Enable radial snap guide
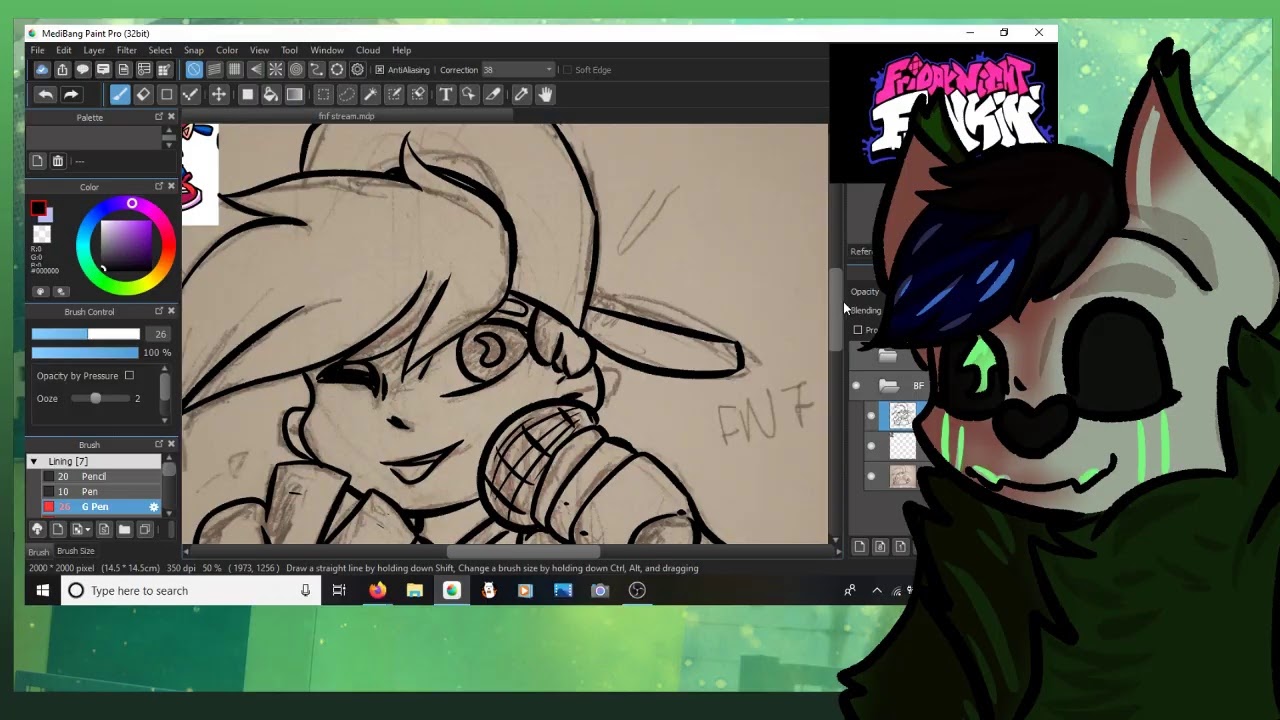 (x=275, y=70)
